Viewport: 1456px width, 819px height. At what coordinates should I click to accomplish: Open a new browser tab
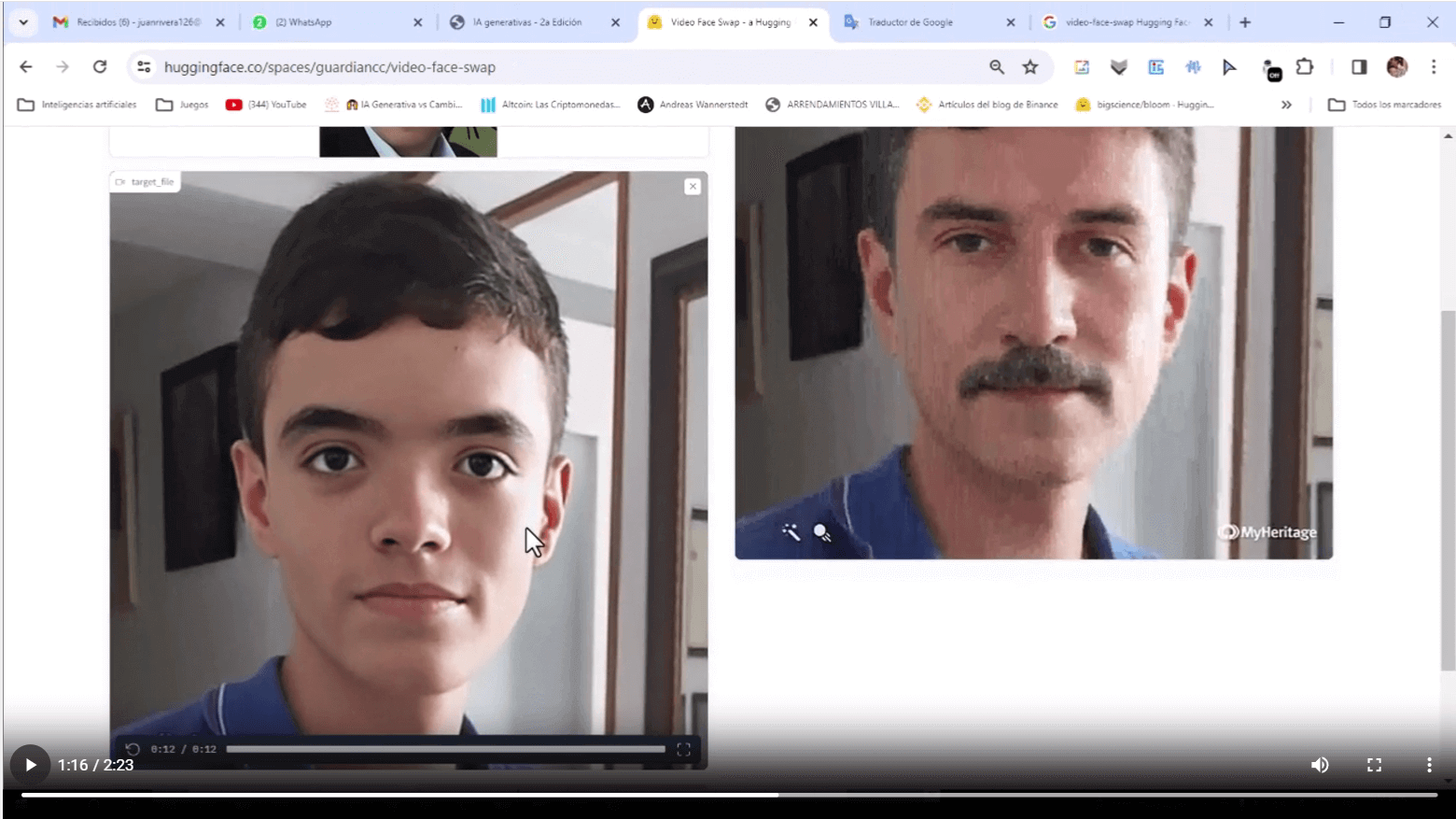click(1245, 22)
